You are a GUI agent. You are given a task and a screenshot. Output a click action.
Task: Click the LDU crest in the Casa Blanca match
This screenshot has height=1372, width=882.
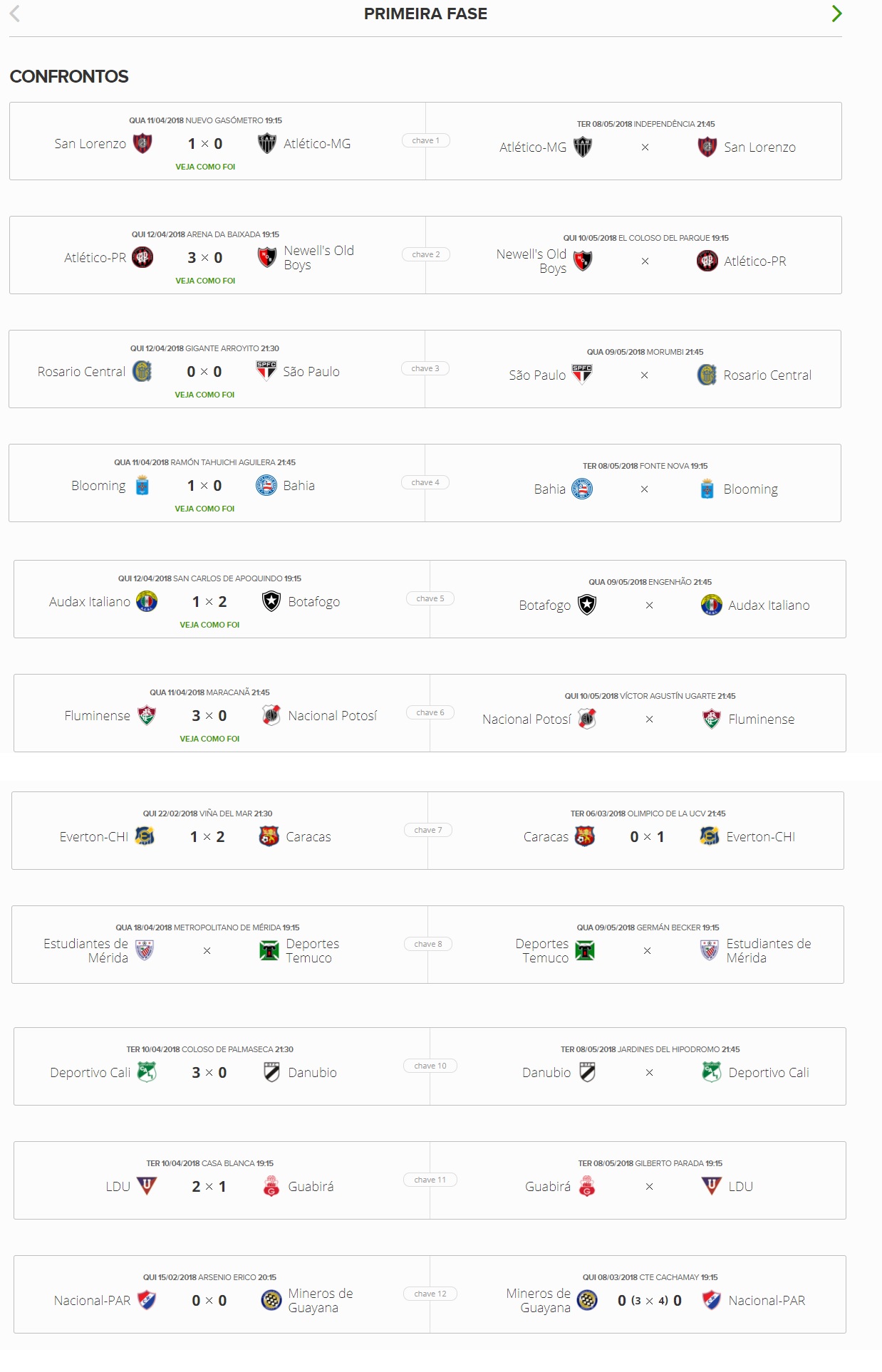coord(147,1186)
